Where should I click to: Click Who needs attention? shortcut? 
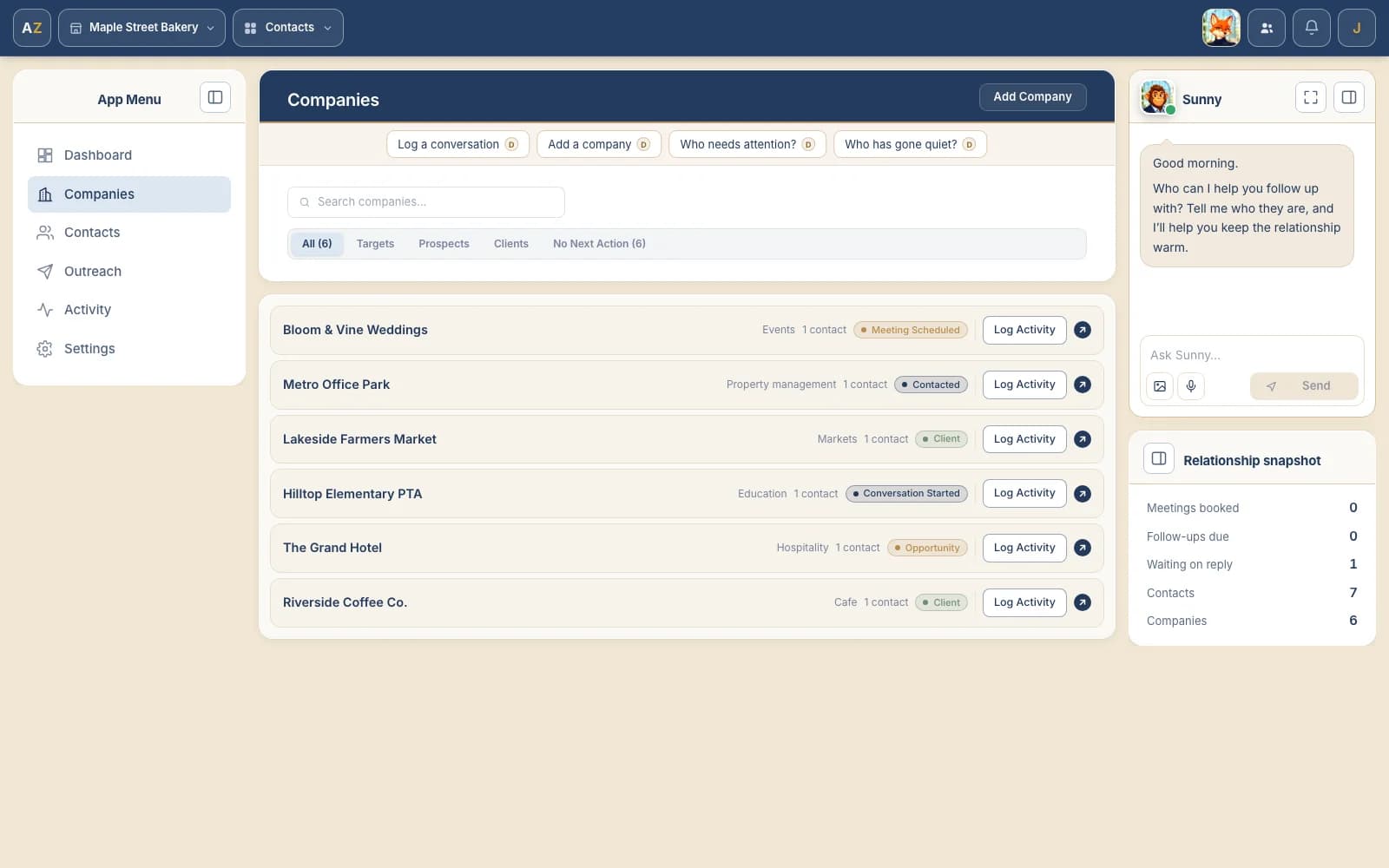tap(747, 144)
